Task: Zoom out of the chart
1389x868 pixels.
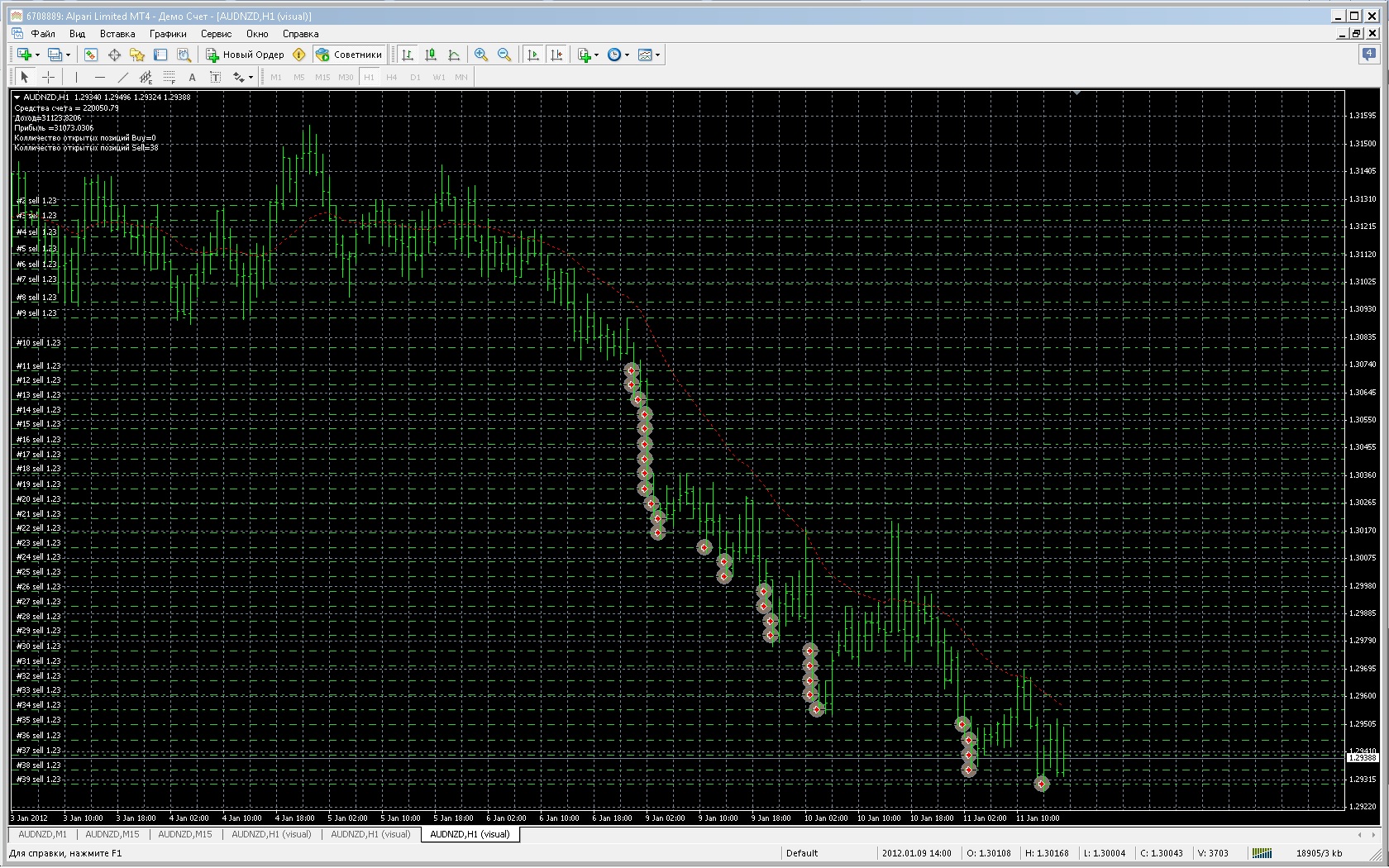Action: coord(504,55)
